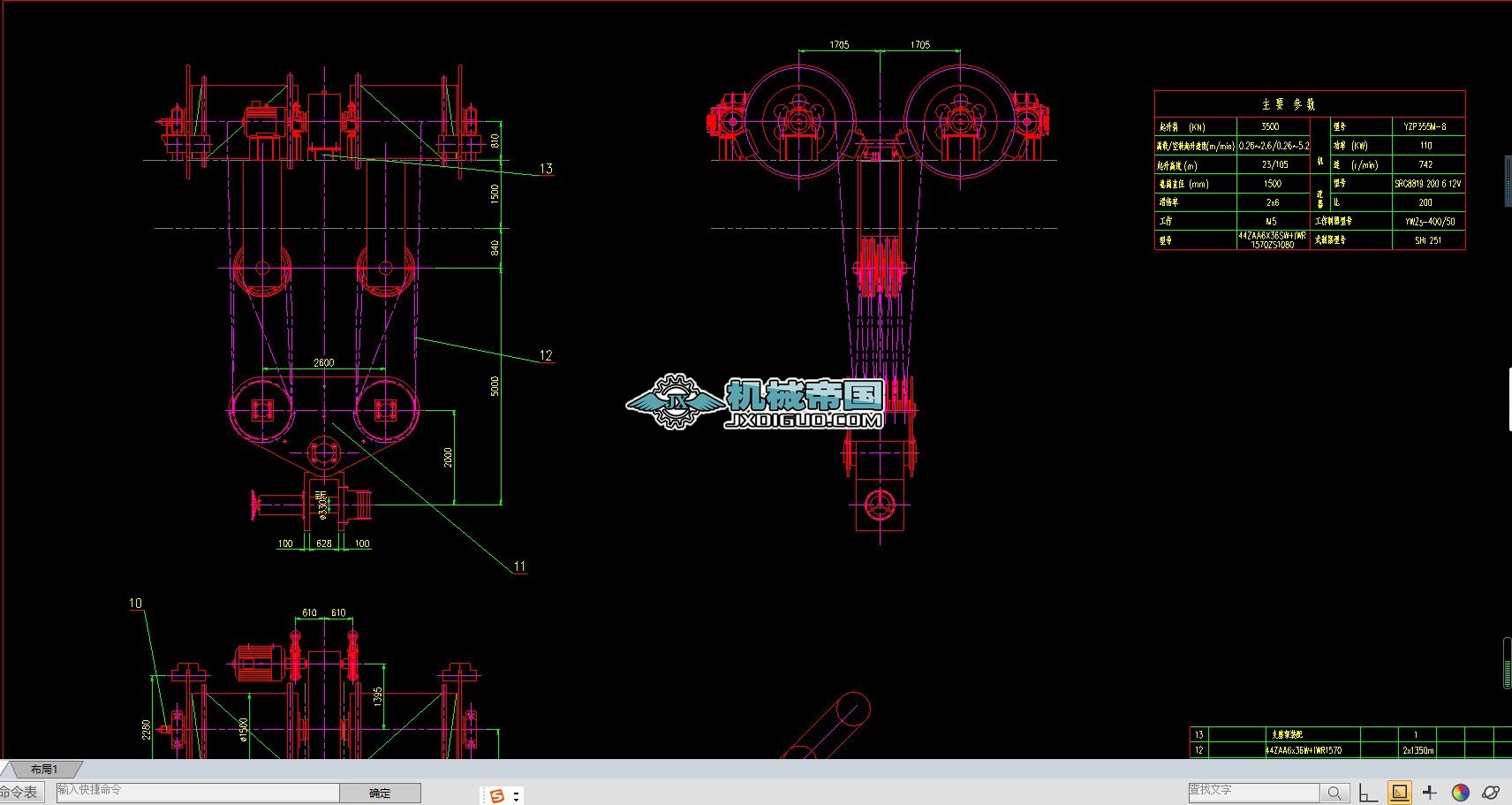The height and width of the screenshot is (805, 1512).
Task: Select callout number 12 label
Action: (x=546, y=355)
